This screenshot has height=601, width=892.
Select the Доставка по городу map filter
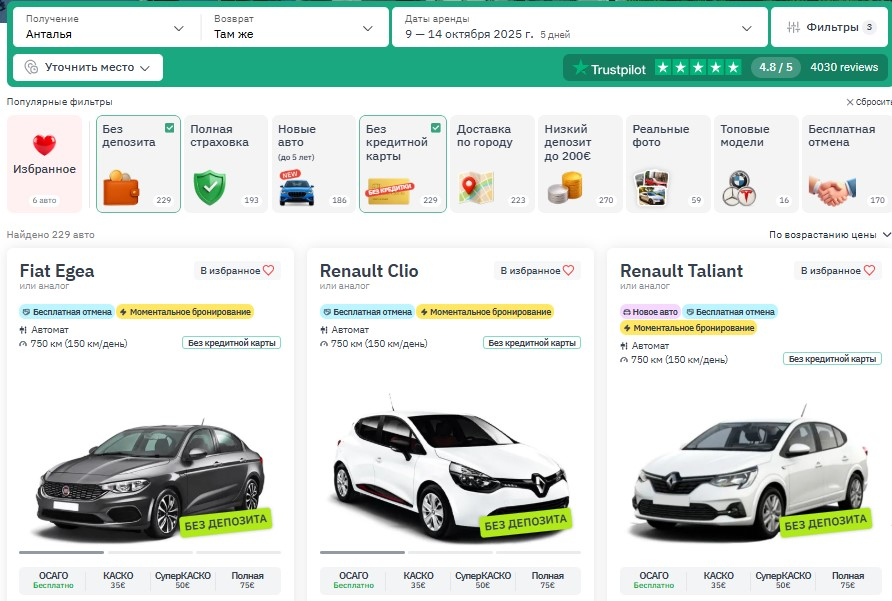(490, 164)
